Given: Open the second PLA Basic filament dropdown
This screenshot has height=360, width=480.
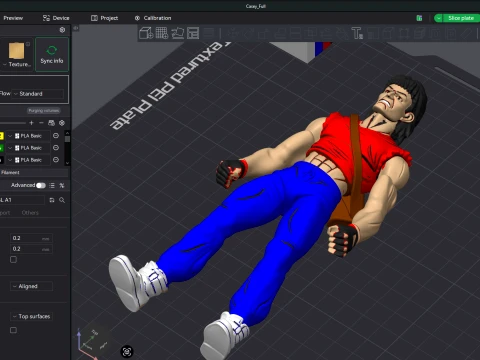Looking at the screenshot, I should click(28, 148).
